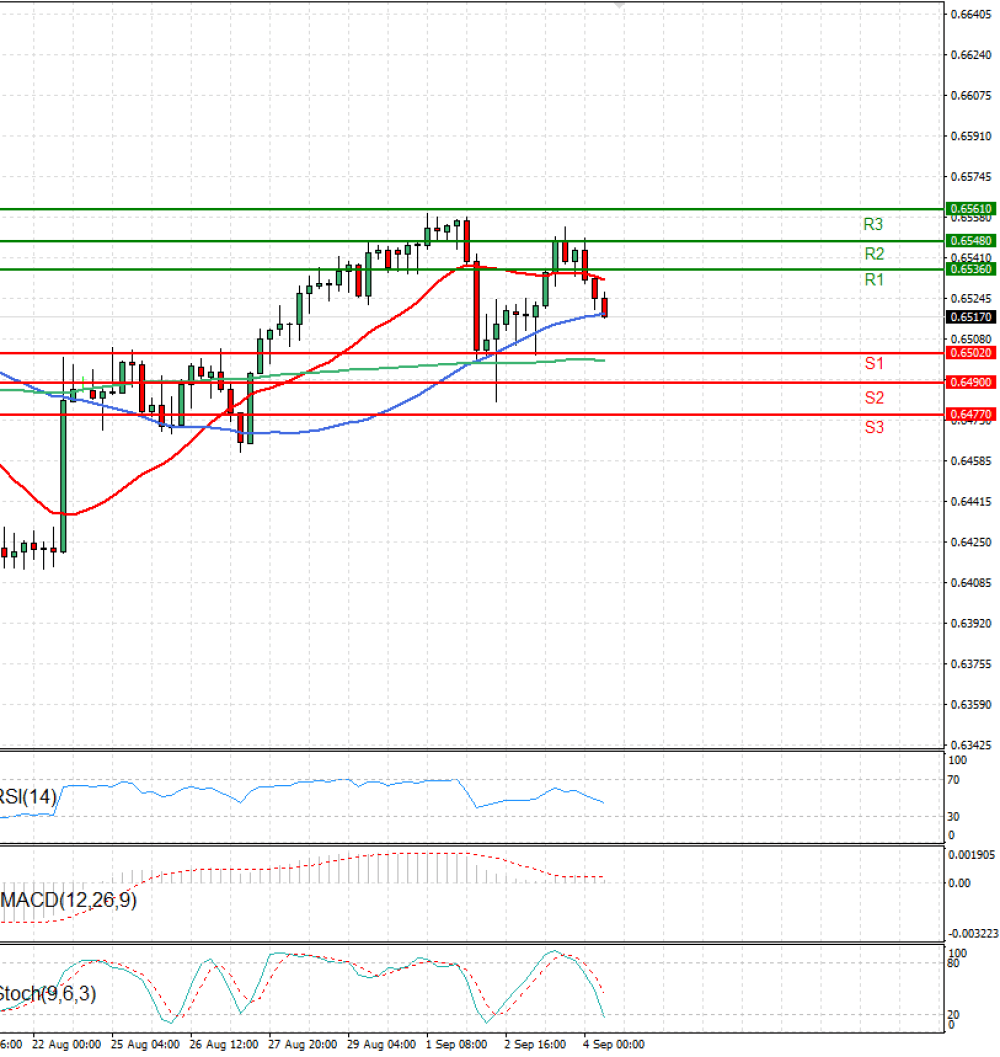Click the R1 resistance label
This screenshot has width=1000, height=1057.
(874, 280)
